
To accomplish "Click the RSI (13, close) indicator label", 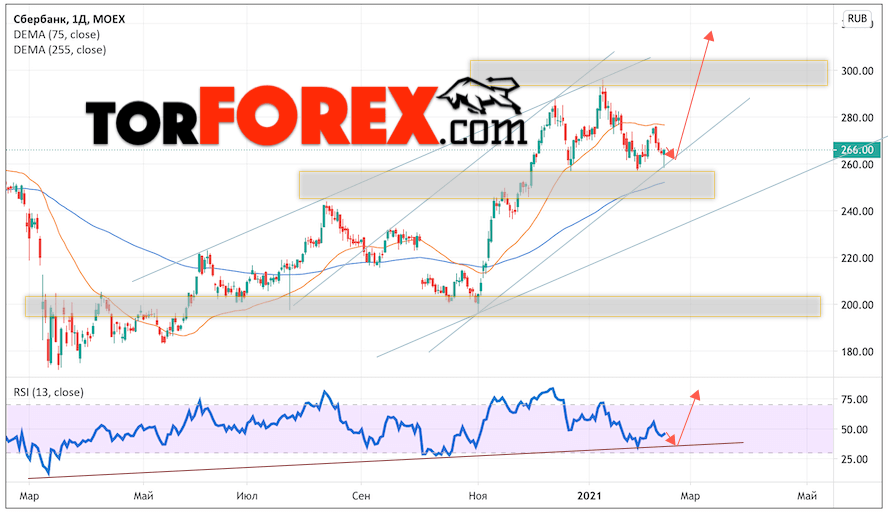I will point(49,392).
